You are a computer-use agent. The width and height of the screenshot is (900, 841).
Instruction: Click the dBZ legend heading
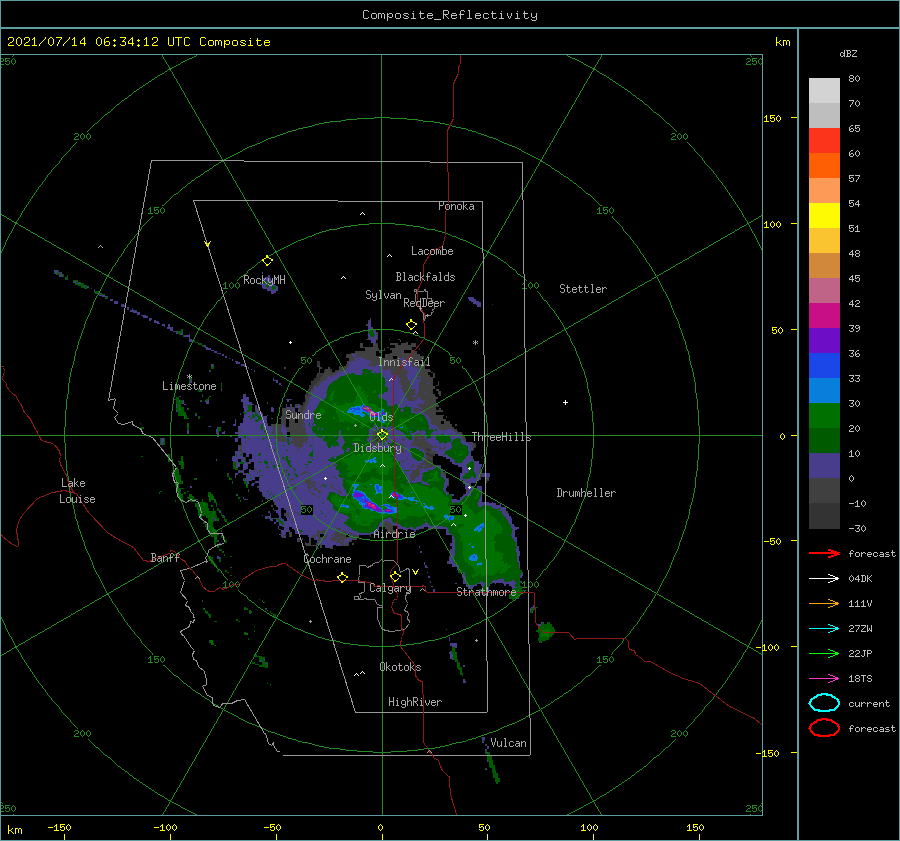click(x=848, y=53)
